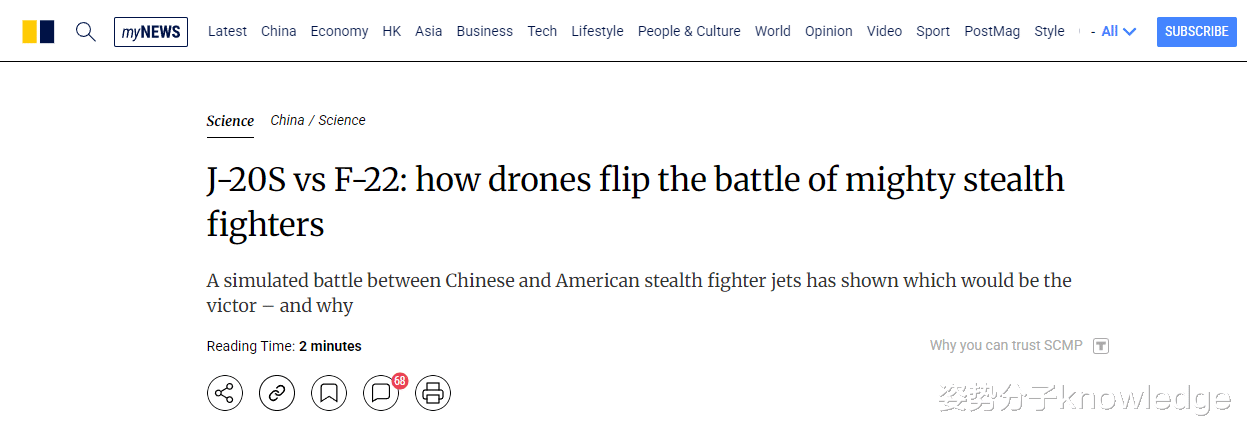Viewport: 1247px width, 432px height.
Task: Click the SUBSCRIBE button
Action: (x=1196, y=31)
